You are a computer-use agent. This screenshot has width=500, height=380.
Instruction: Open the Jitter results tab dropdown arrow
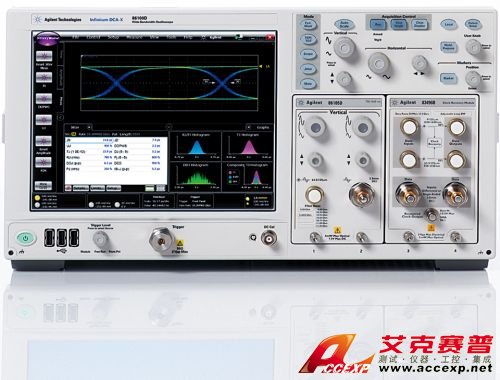[89, 127]
